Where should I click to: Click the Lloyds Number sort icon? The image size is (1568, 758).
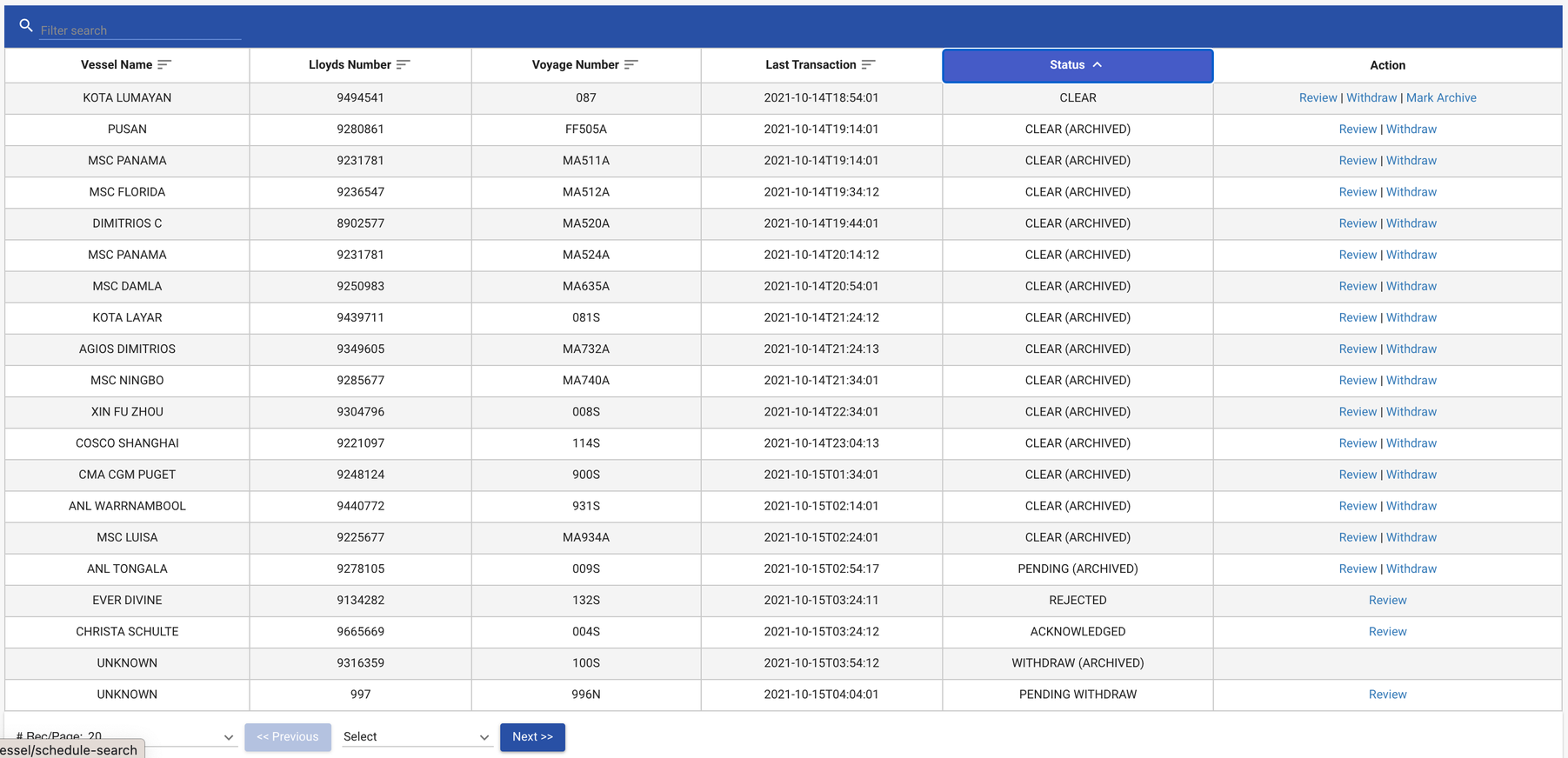pos(403,64)
